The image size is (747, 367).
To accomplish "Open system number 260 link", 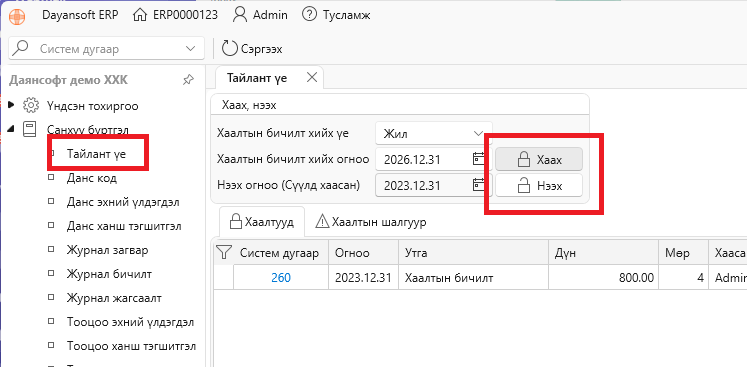I will click(281, 277).
